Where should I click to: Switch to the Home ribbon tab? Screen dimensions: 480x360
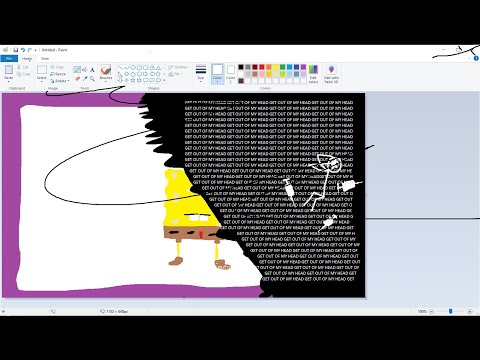[27, 59]
